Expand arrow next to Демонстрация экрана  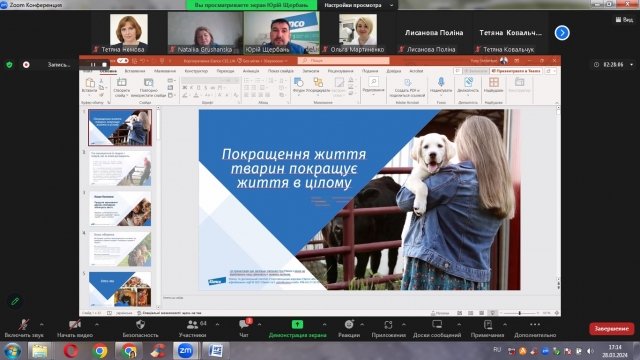point(324,324)
